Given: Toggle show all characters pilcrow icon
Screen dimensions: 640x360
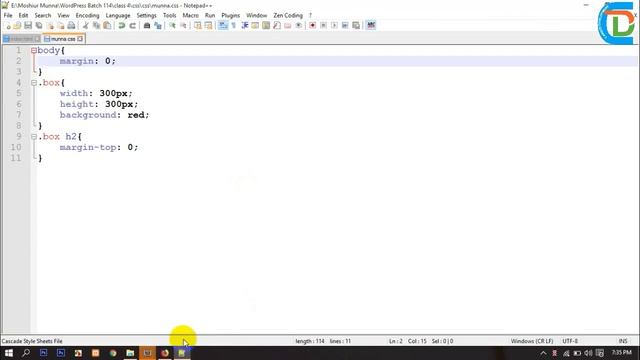Looking at the screenshot, I should click(233, 26).
